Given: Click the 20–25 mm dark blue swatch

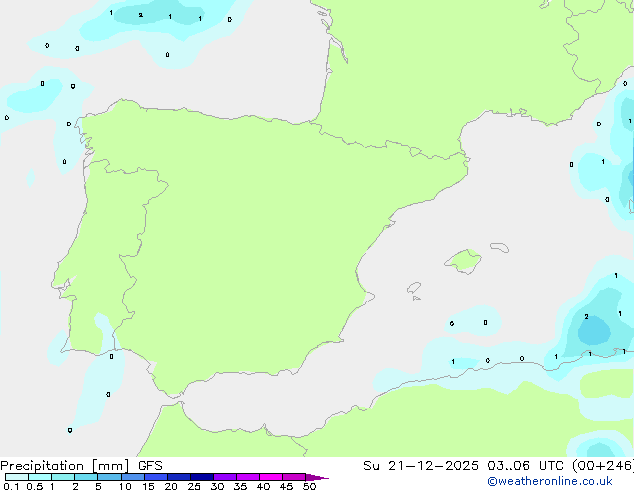Looking at the screenshot, I should tap(179, 477).
